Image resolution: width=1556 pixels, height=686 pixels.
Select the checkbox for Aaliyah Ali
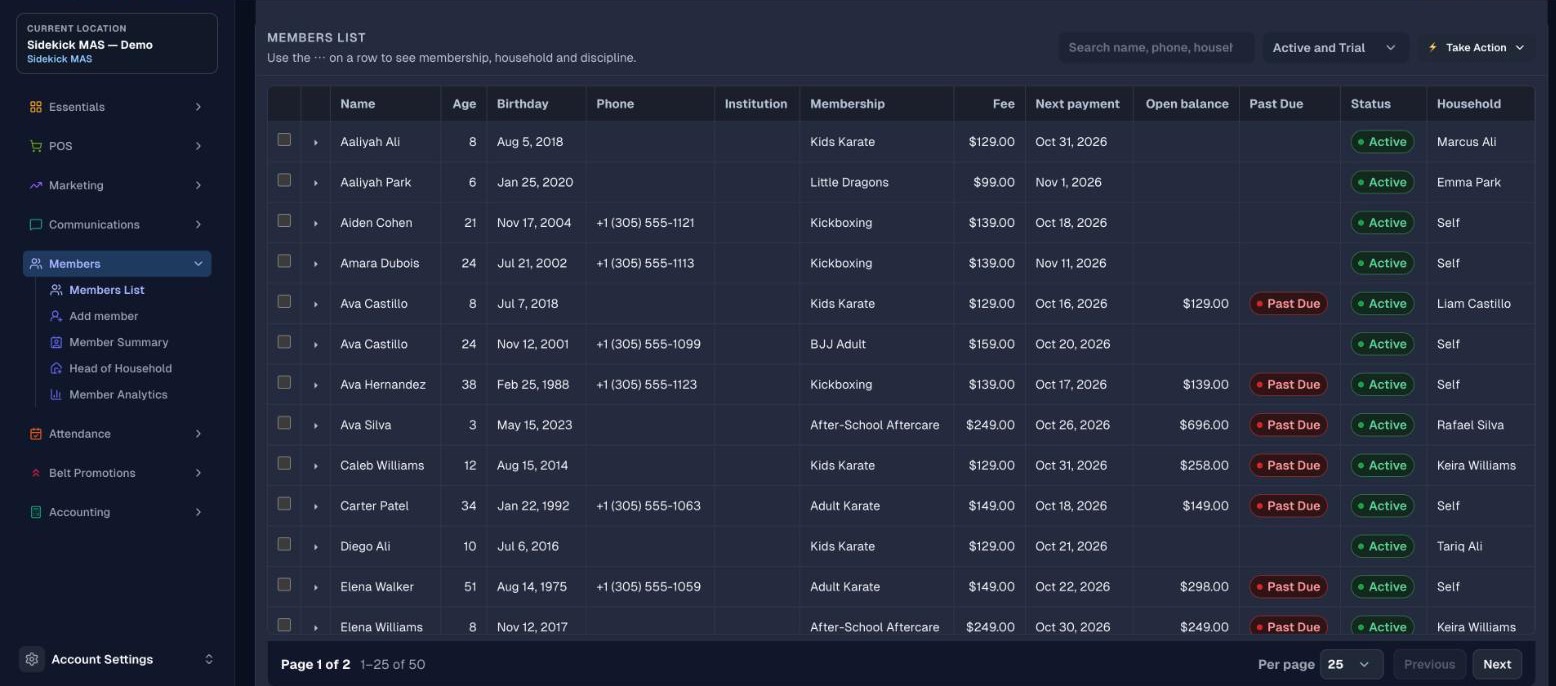coord(284,140)
